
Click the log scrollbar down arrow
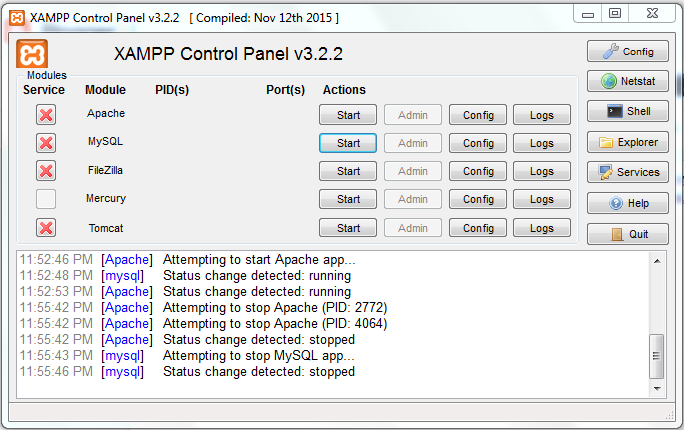[x=657, y=388]
